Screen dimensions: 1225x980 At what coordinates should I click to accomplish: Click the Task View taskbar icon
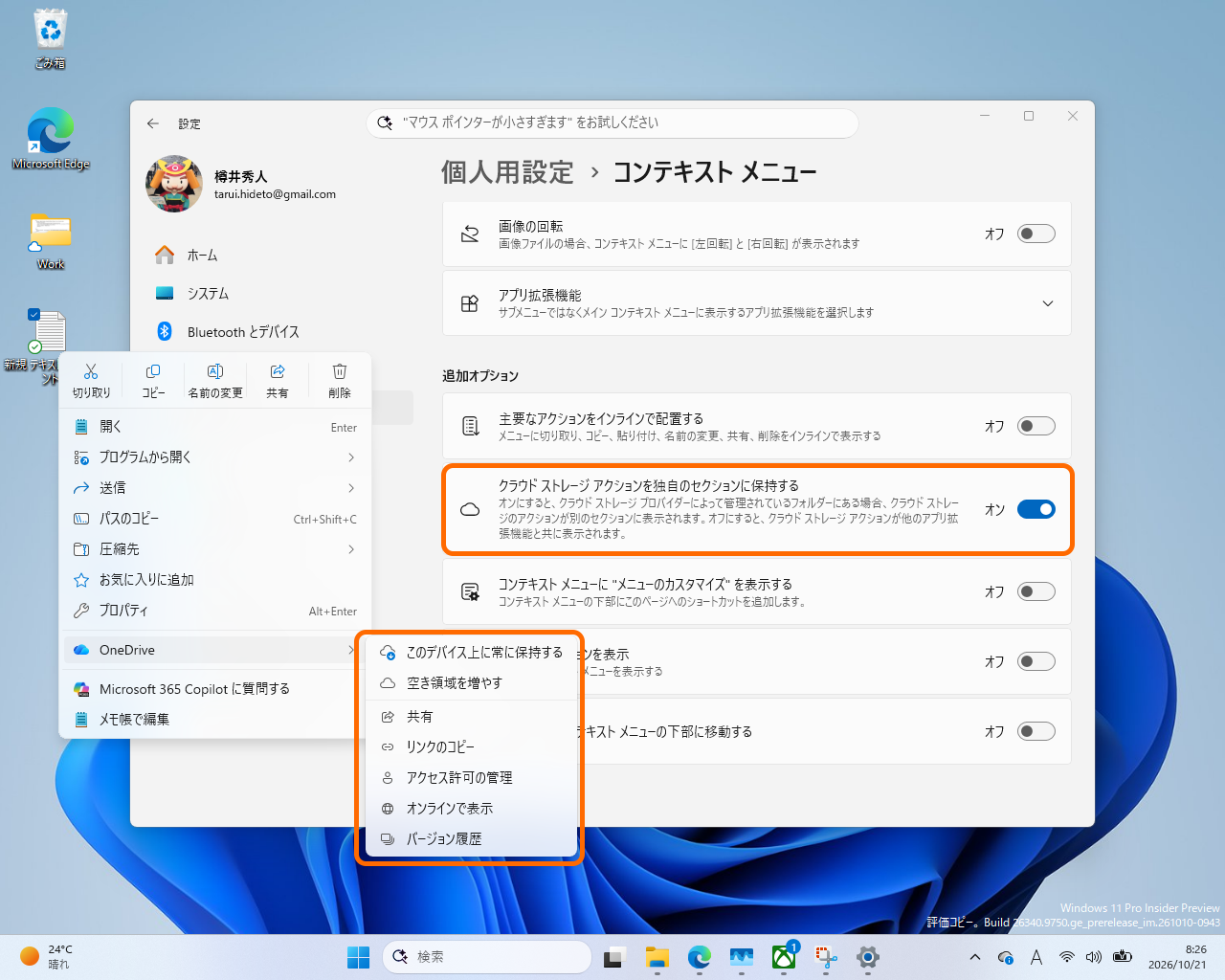614,957
